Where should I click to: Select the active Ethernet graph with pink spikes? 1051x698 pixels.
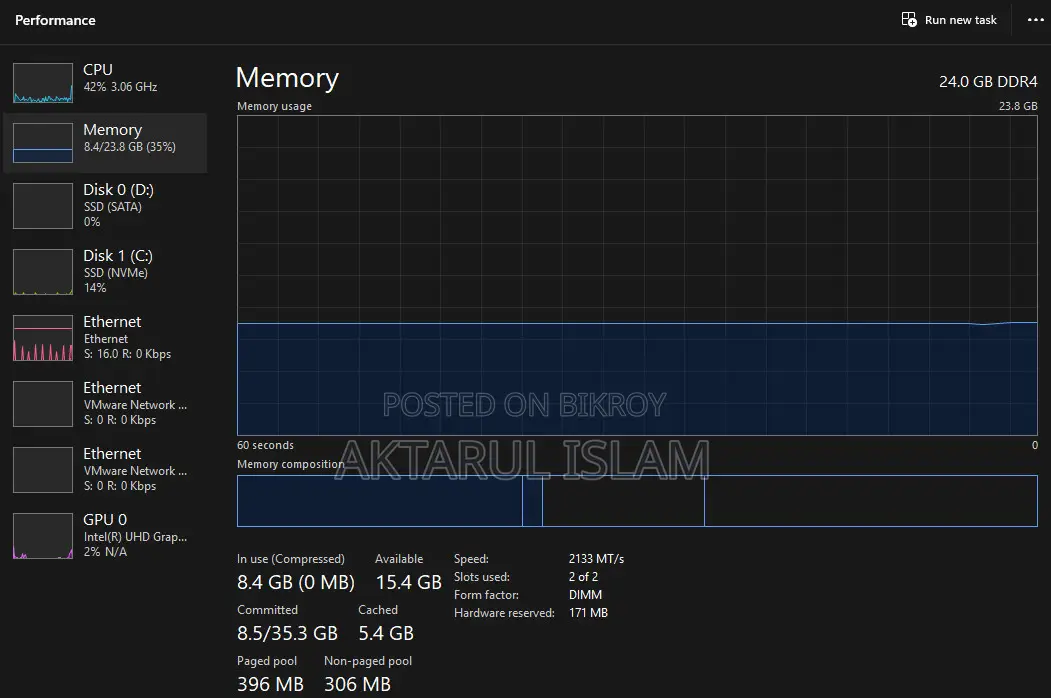[x=43, y=338]
